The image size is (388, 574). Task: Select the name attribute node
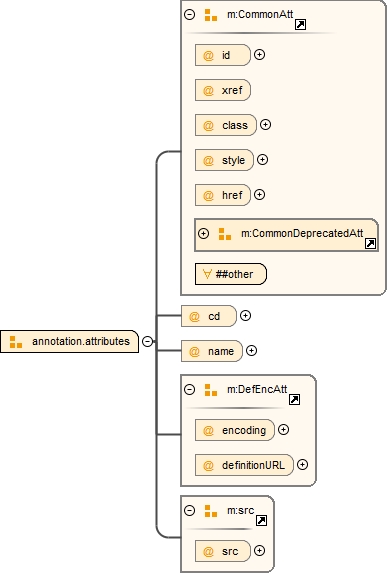click(212, 351)
